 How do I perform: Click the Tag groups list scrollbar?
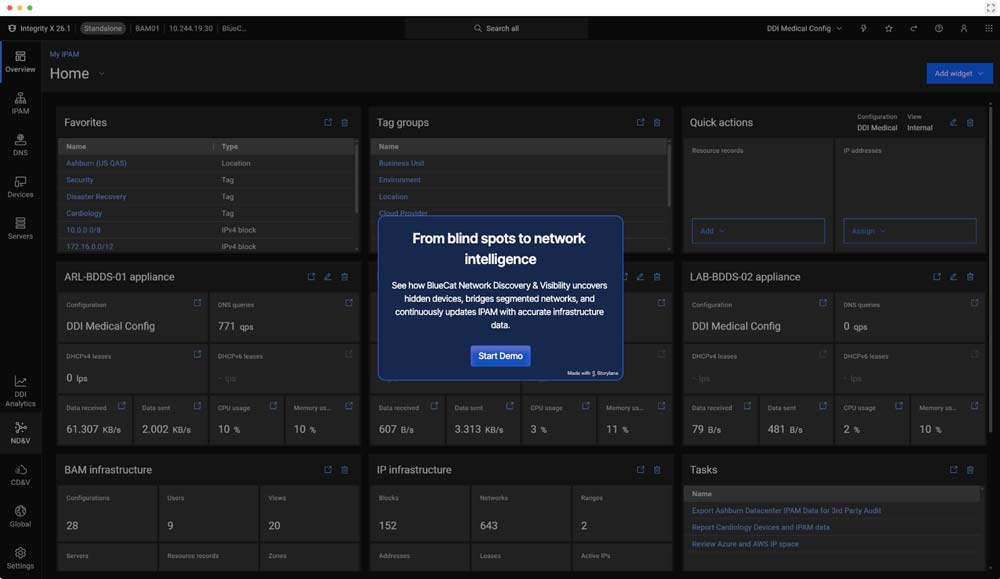pos(668,174)
